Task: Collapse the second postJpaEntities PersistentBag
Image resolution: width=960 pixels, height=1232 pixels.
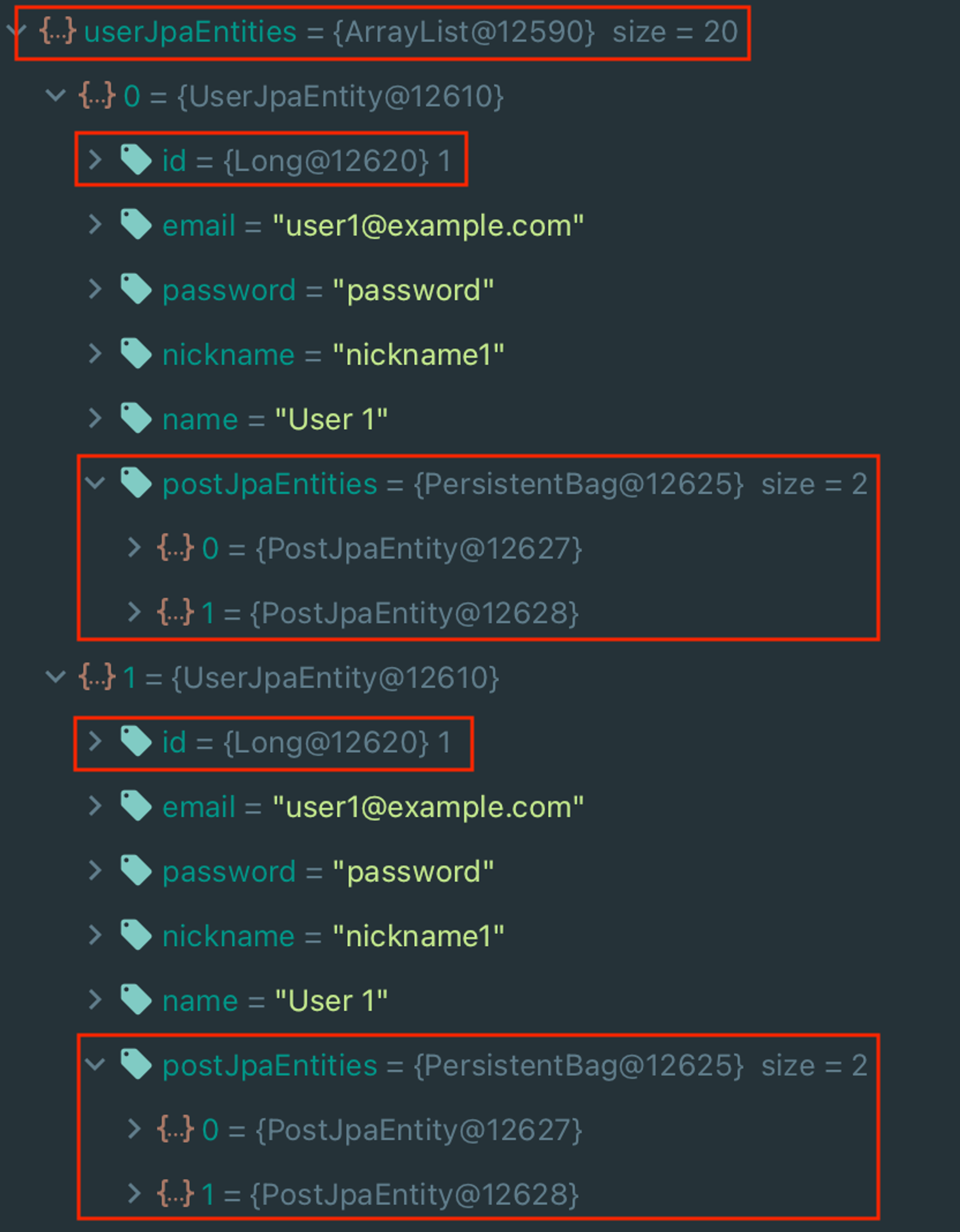Action: coord(95,1065)
